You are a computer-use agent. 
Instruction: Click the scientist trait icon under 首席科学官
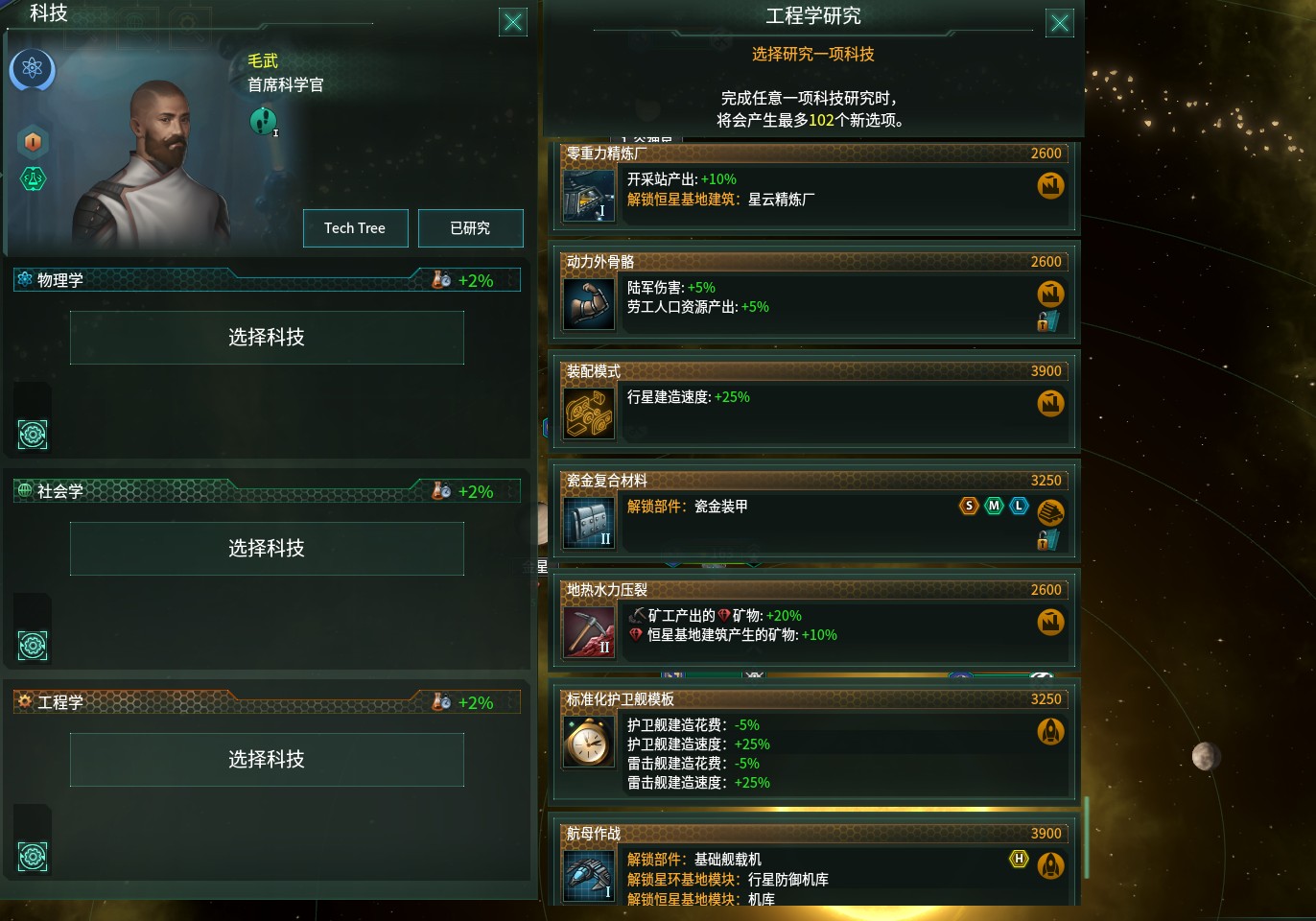[x=263, y=121]
